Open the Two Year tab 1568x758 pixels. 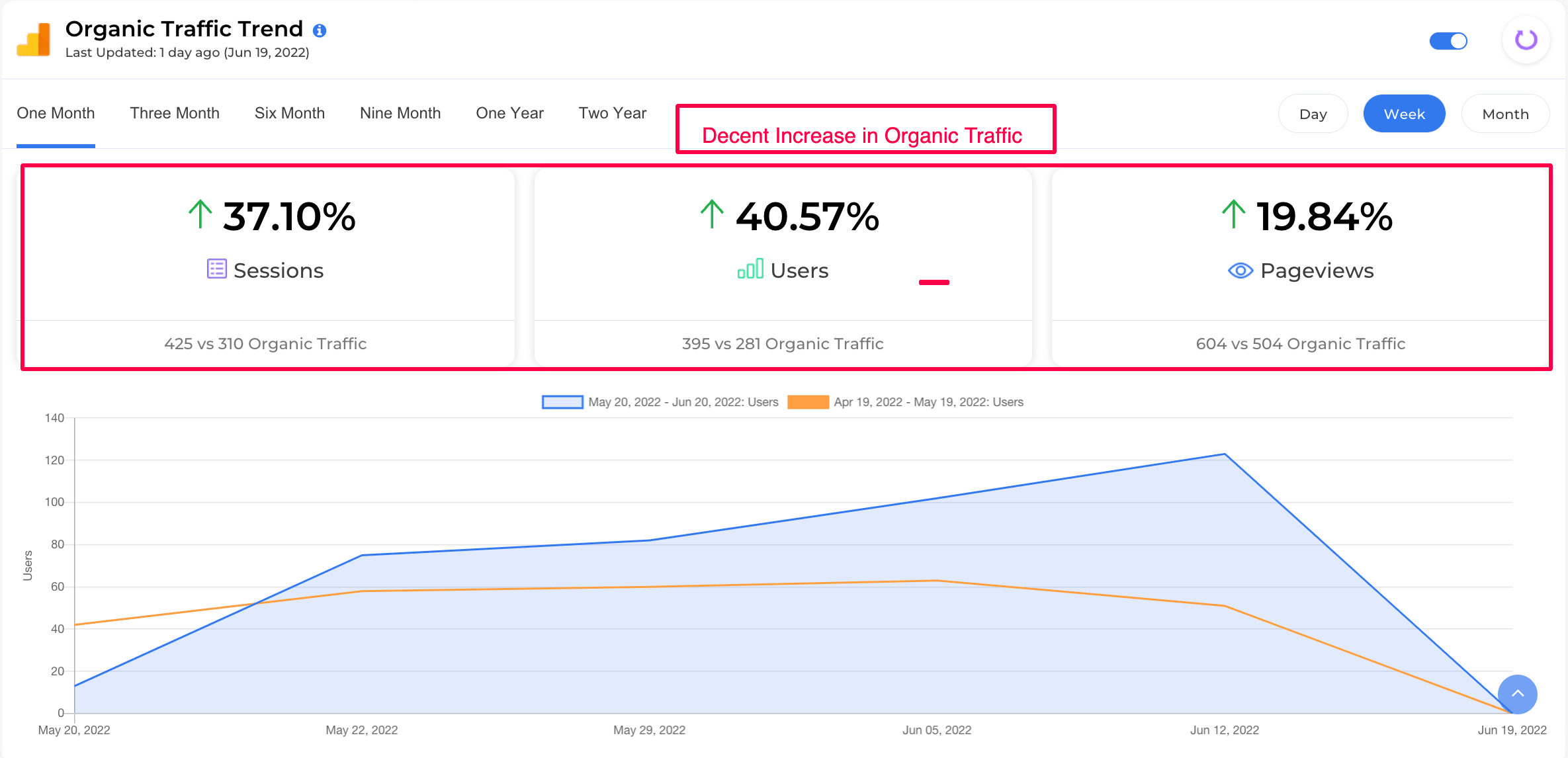click(612, 113)
